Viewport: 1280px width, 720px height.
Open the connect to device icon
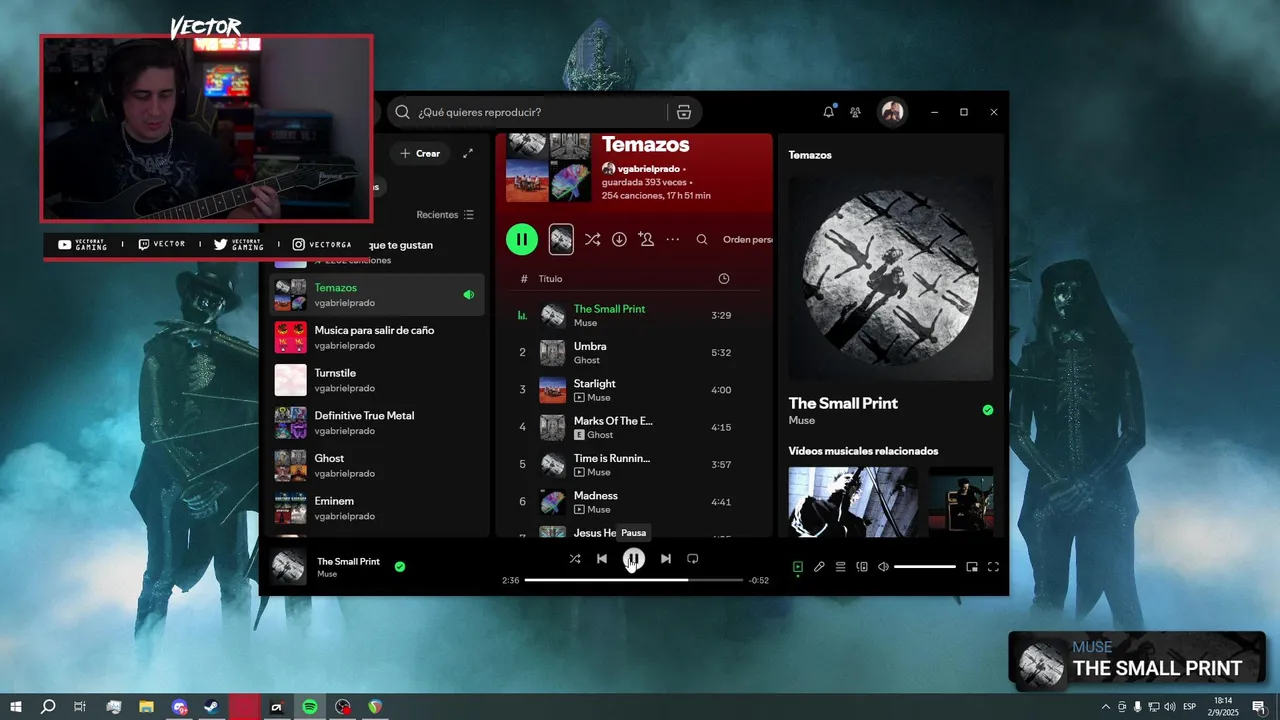pos(862,567)
